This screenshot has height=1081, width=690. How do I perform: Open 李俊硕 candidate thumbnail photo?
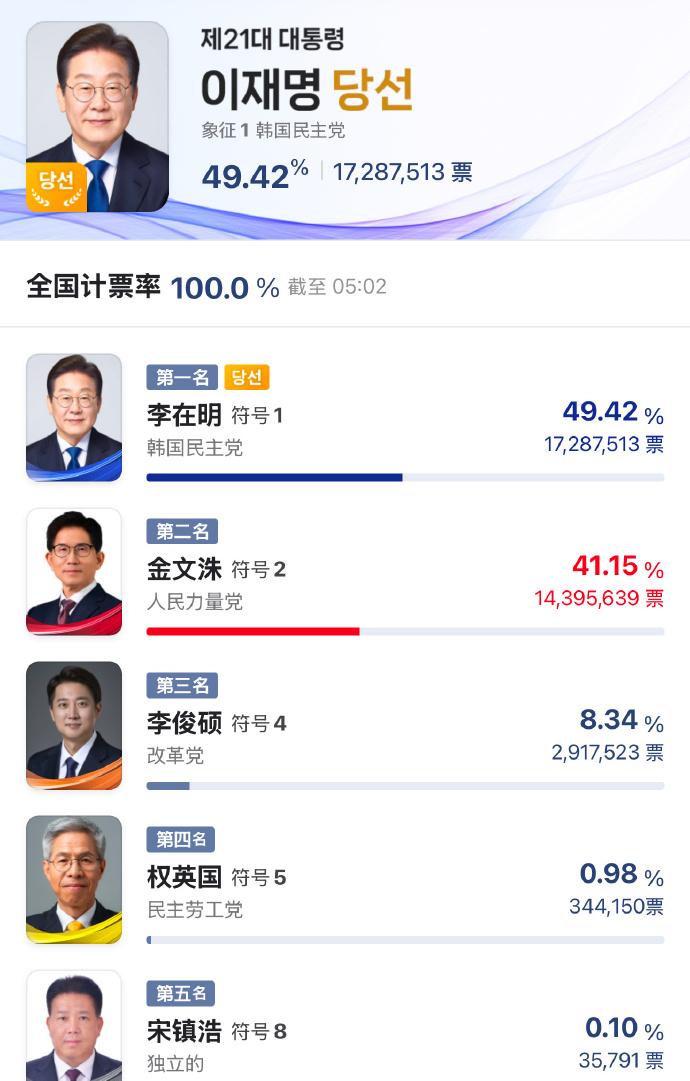click(x=74, y=725)
